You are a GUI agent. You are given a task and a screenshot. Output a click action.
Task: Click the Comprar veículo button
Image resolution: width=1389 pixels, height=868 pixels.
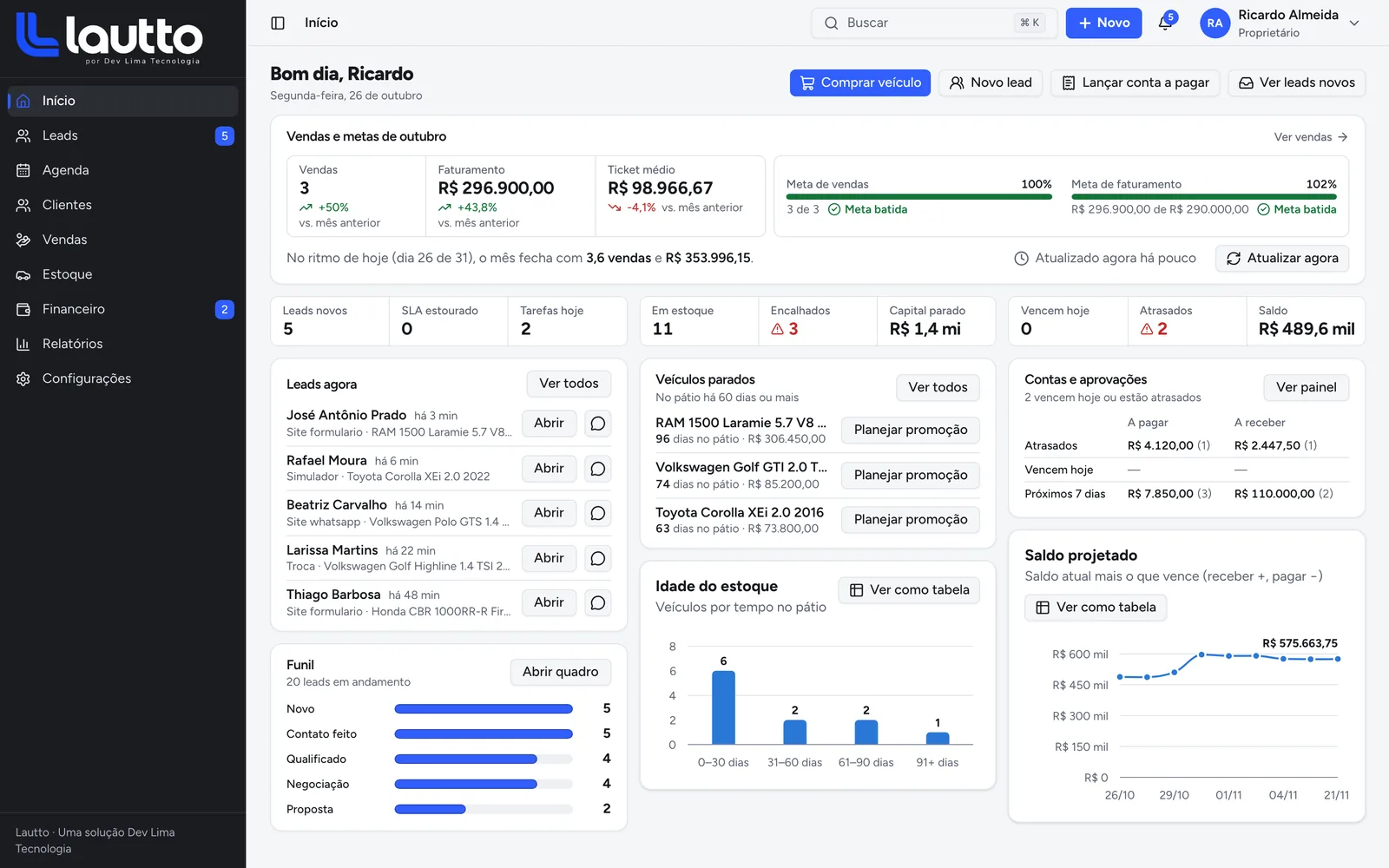(x=860, y=82)
